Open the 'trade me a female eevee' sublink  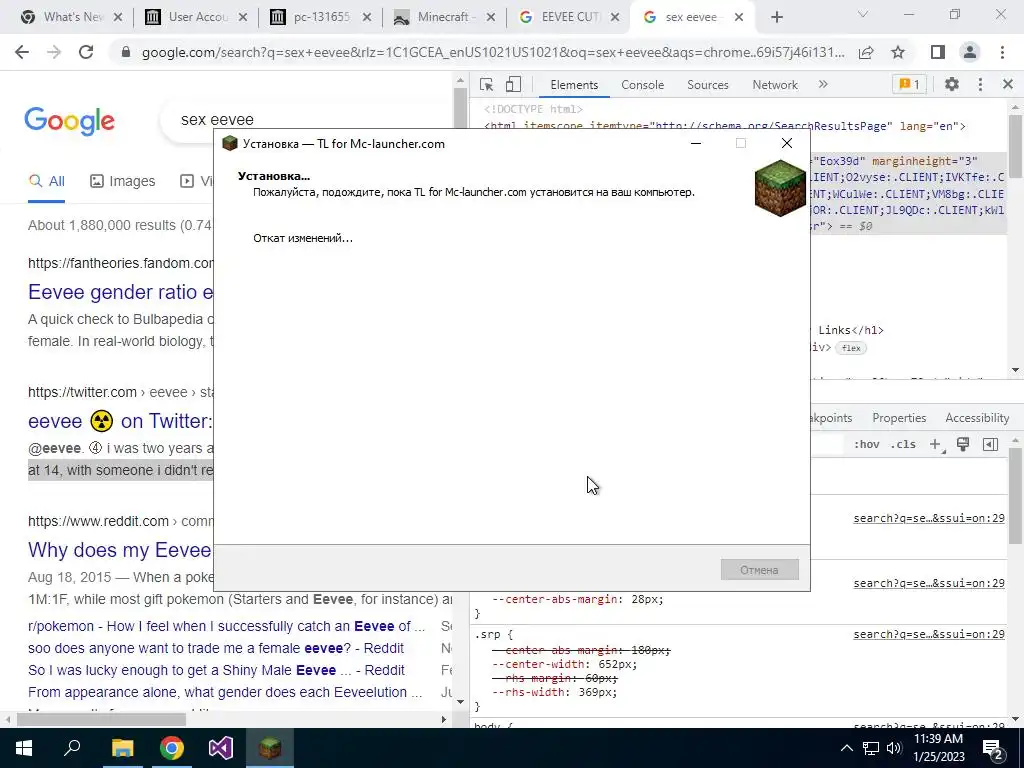pos(216,648)
